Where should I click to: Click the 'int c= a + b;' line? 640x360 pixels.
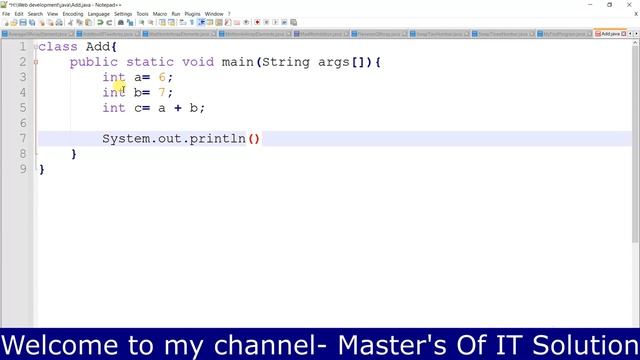[x=153, y=108]
